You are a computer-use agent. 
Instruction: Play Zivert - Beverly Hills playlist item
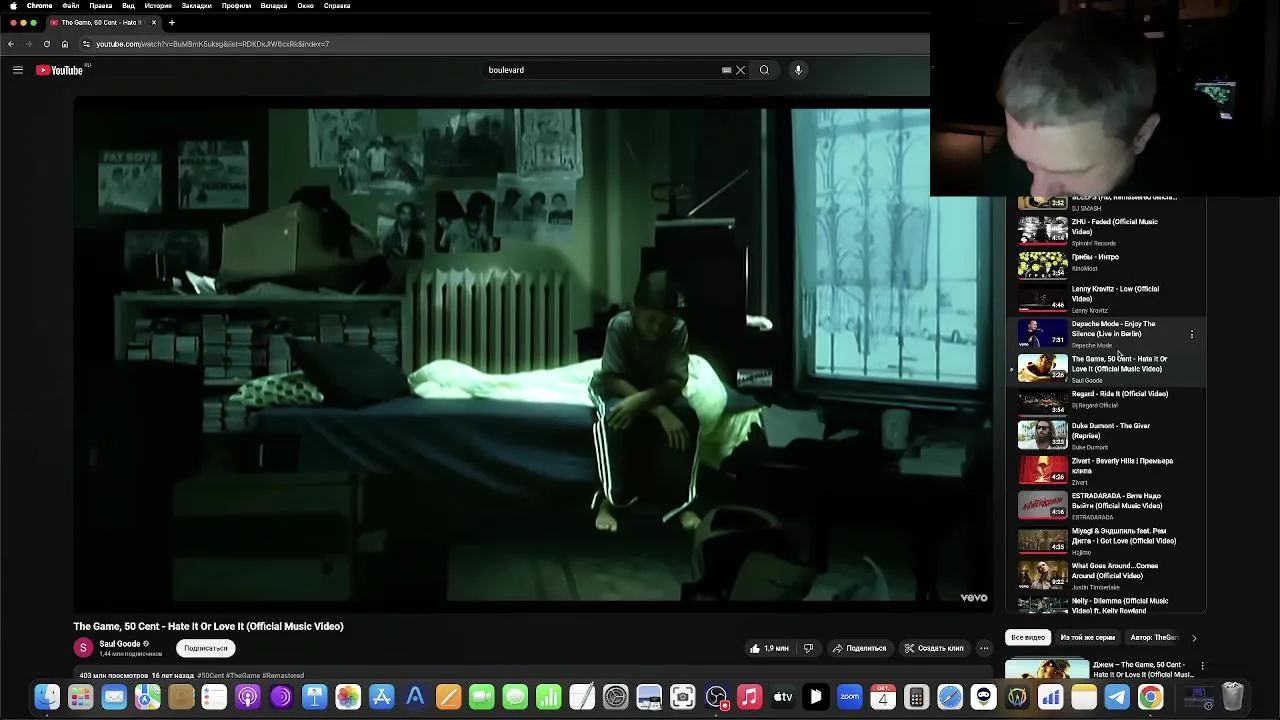point(1105,471)
